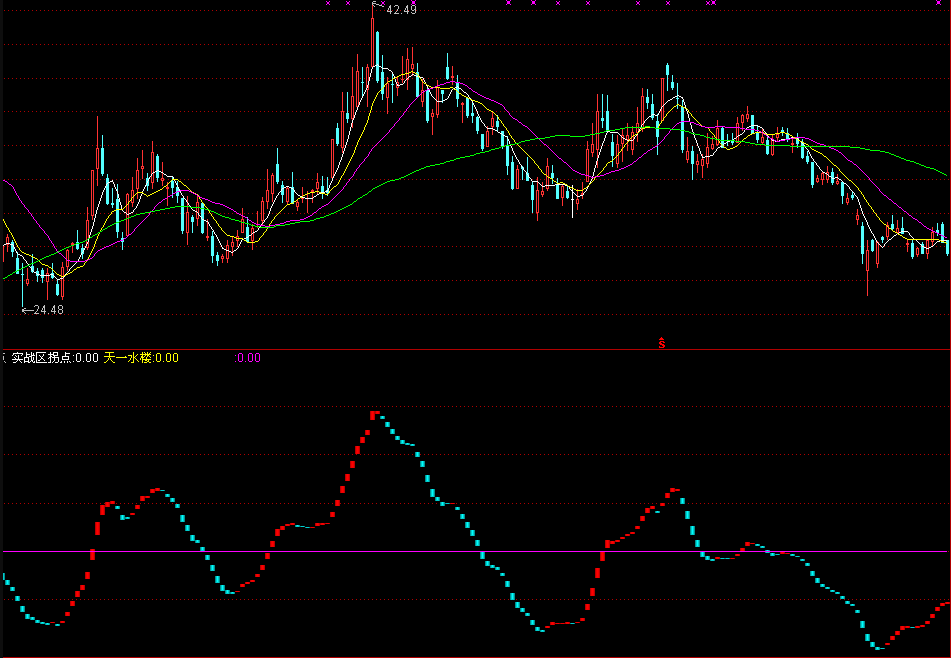The height and width of the screenshot is (658, 951).
Task: Click the yellow 天一水楼 indicator label
Action: 127,358
